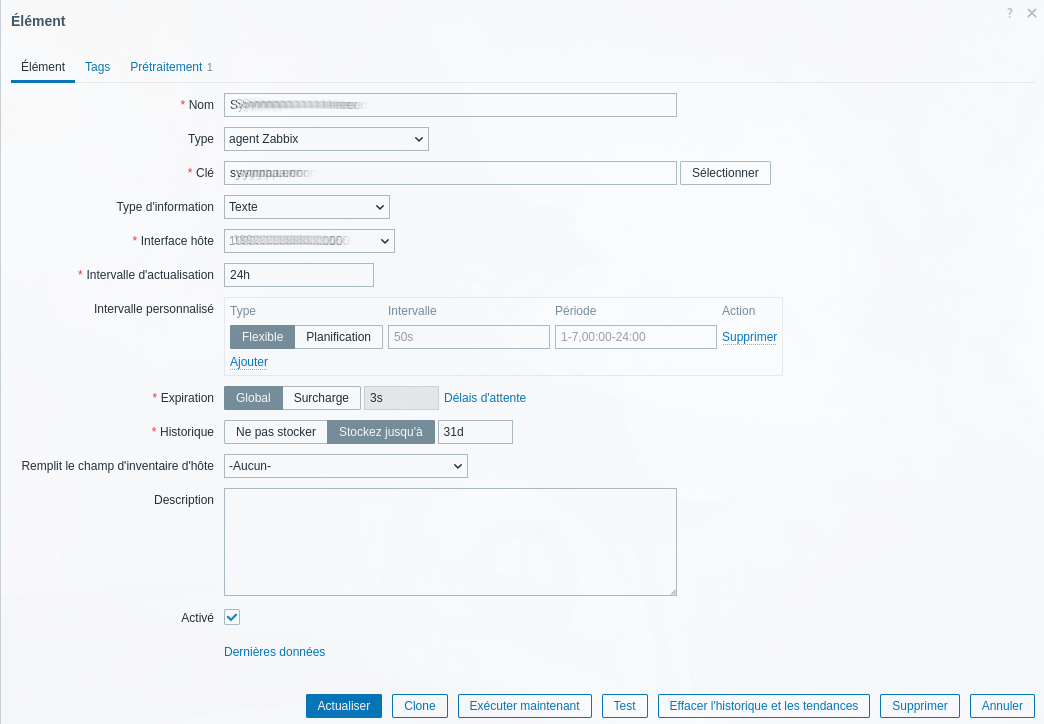The height and width of the screenshot is (724, 1044).
Task: Select Ne pas stocker for Historique
Action: [x=276, y=432]
